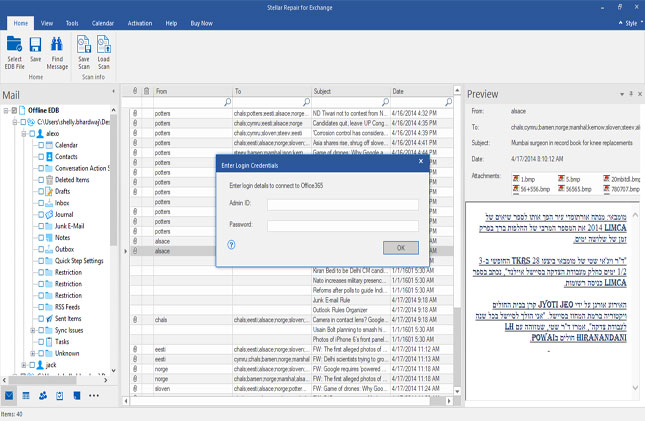This screenshot has height=421, width=645.
Task: Expand the Sync Issues folder
Action: pos(32,330)
